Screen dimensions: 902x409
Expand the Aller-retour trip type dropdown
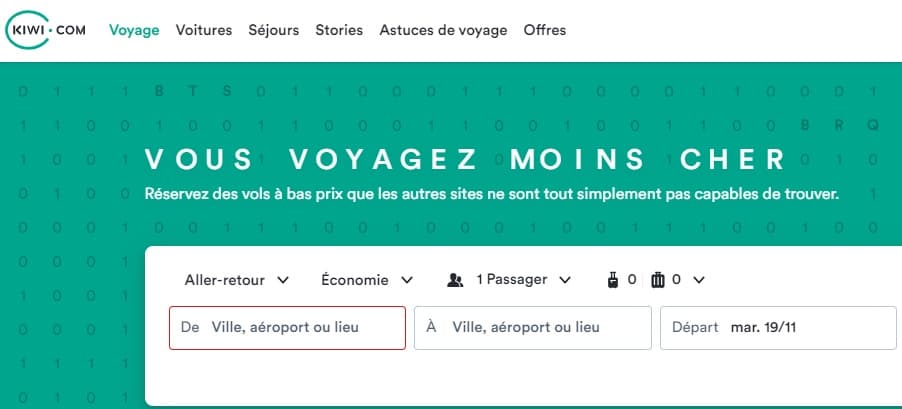pyautogui.click(x=237, y=280)
